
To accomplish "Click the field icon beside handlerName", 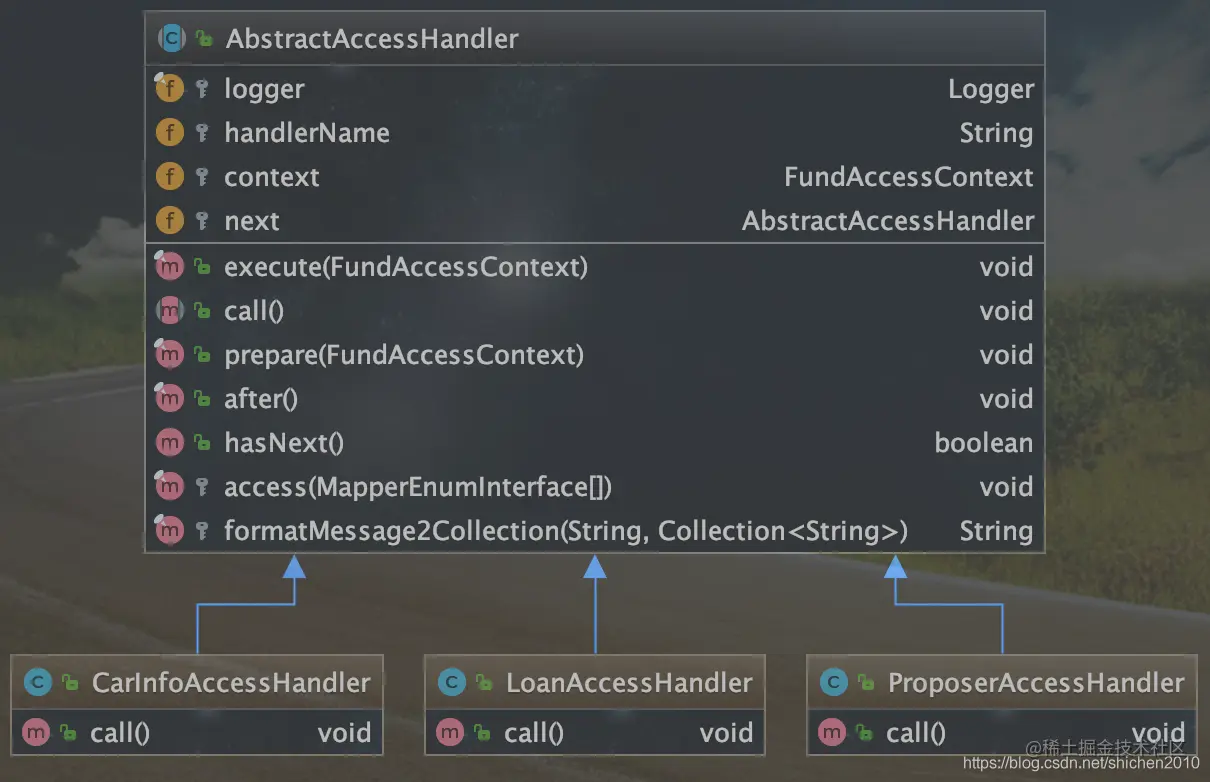I will pos(170,133).
